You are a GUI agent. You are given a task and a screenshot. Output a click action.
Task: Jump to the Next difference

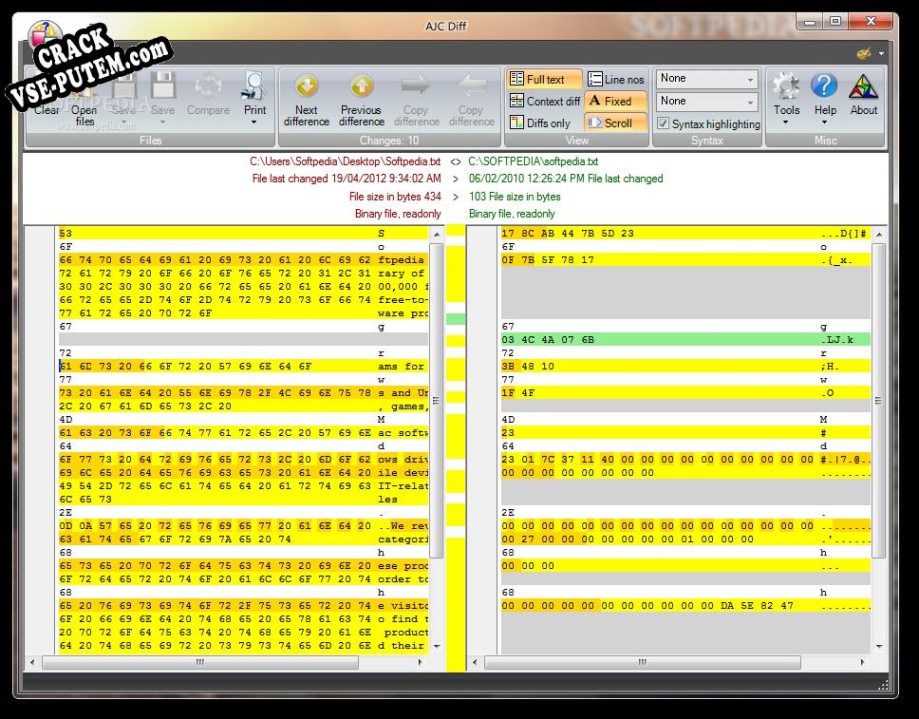[x=306, y=88]
